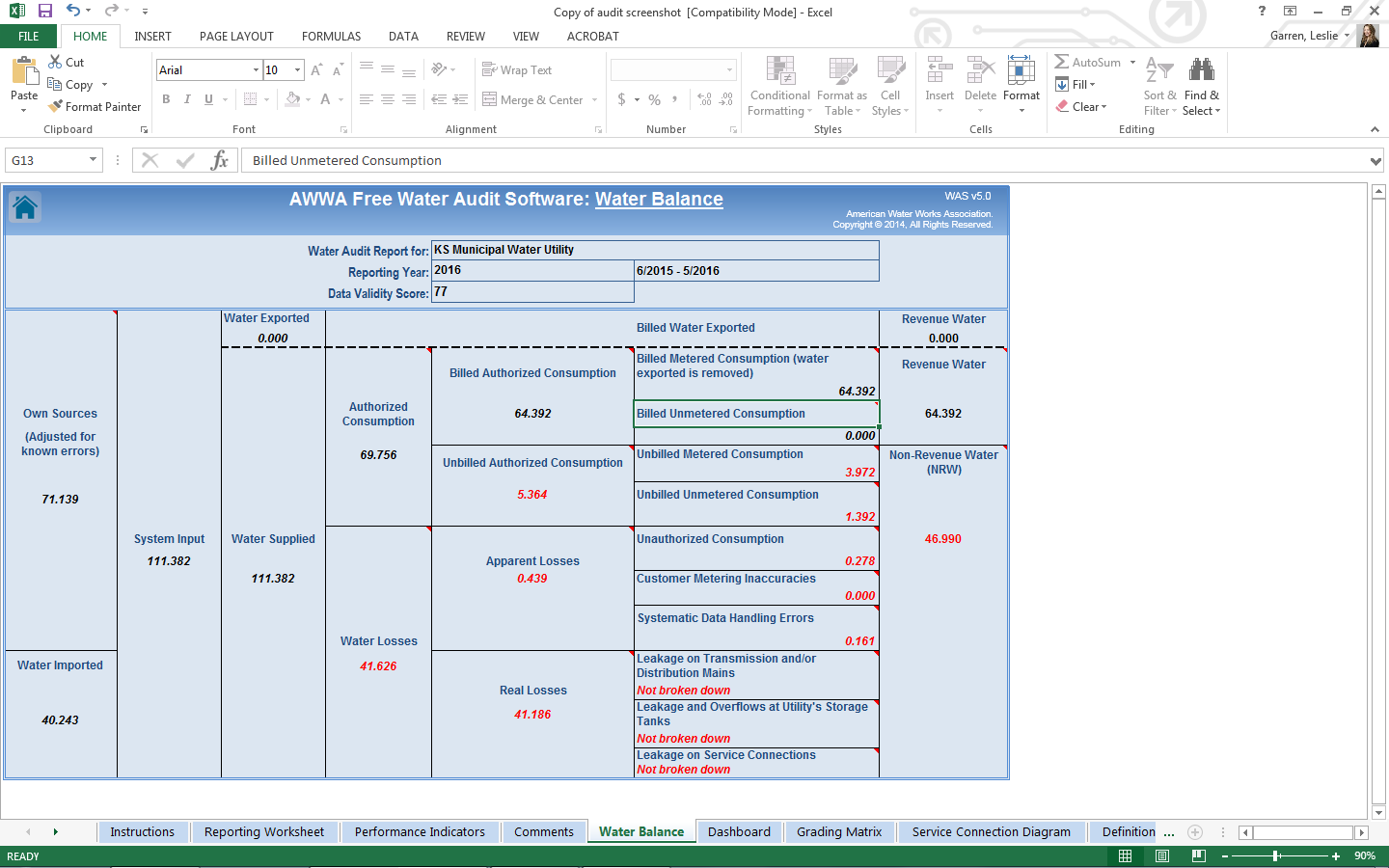Apply comma style
The image size is (1389, 868).
click(675, 99)
